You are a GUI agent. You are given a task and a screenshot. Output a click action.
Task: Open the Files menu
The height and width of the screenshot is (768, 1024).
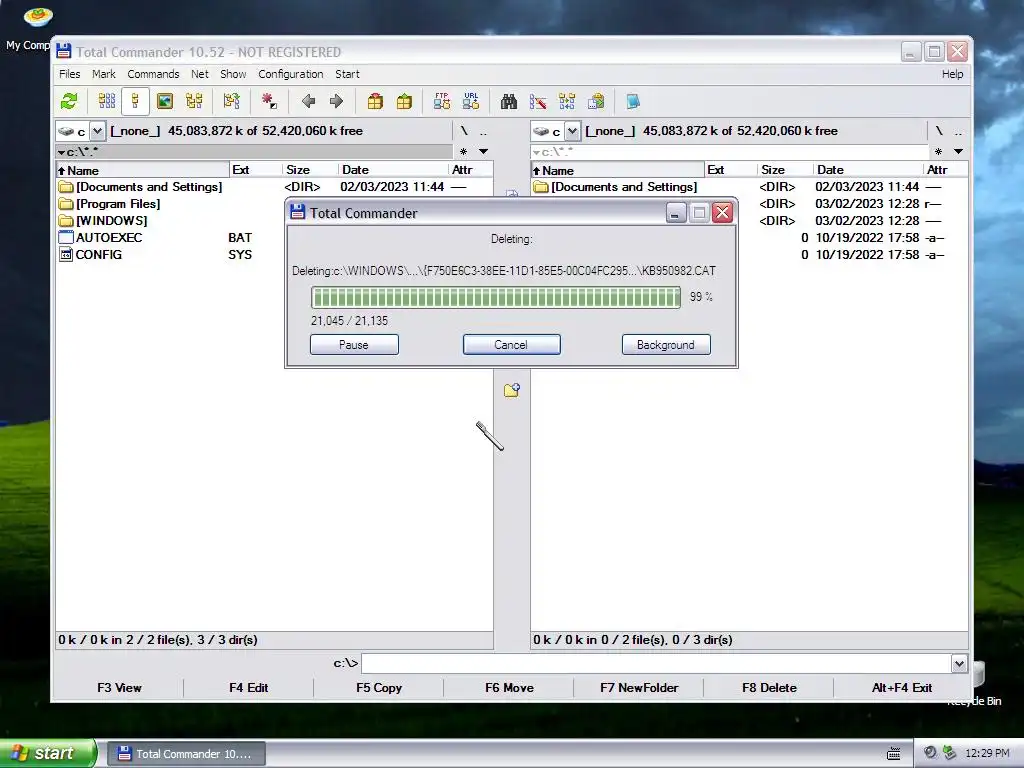[x=69, y=74]
